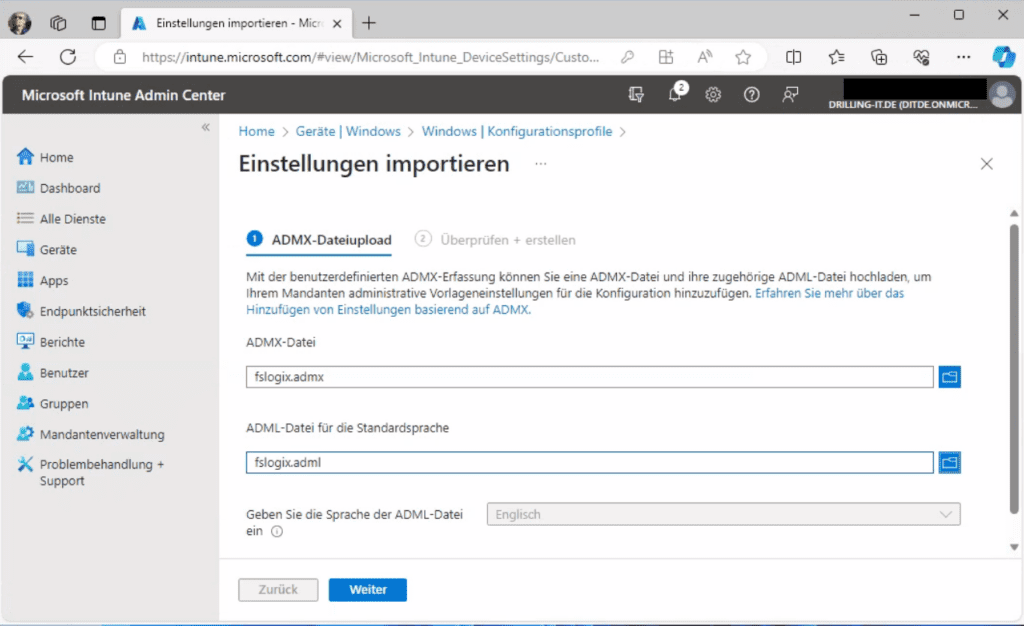
Task: Open help question mark icon
Action: pos(752,95)
